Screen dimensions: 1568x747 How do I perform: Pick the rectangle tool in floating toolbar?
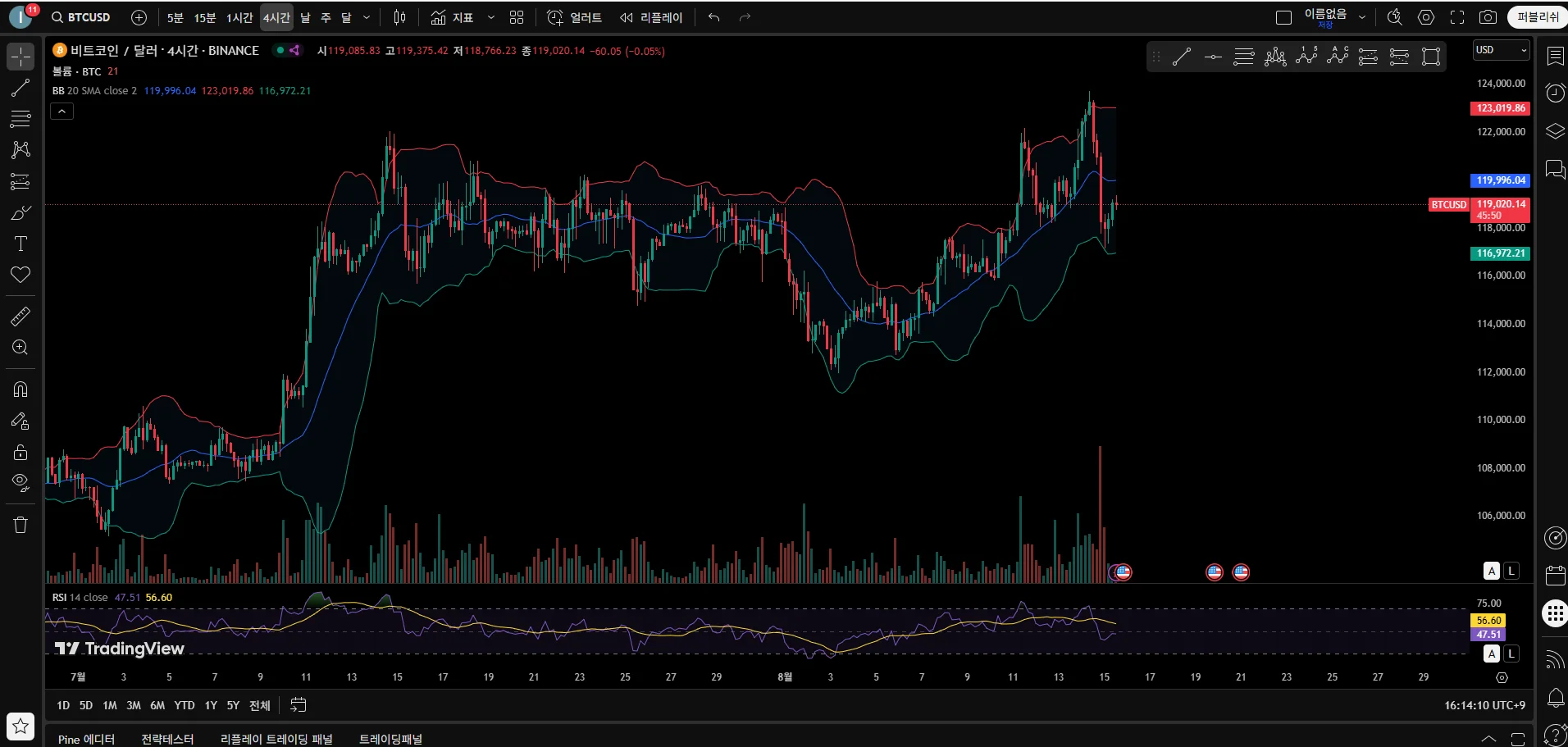1431,57
